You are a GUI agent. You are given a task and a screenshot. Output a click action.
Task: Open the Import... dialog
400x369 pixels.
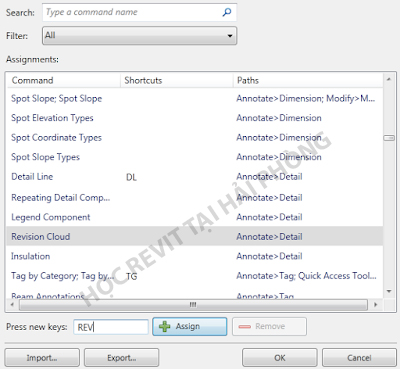click(42, 358)
